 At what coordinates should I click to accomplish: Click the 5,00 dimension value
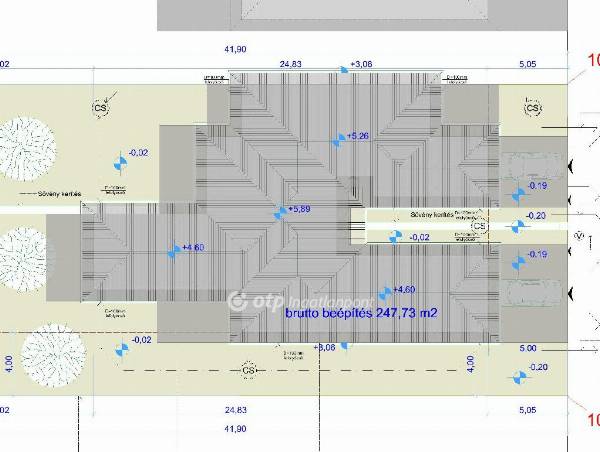pos(528,348)
